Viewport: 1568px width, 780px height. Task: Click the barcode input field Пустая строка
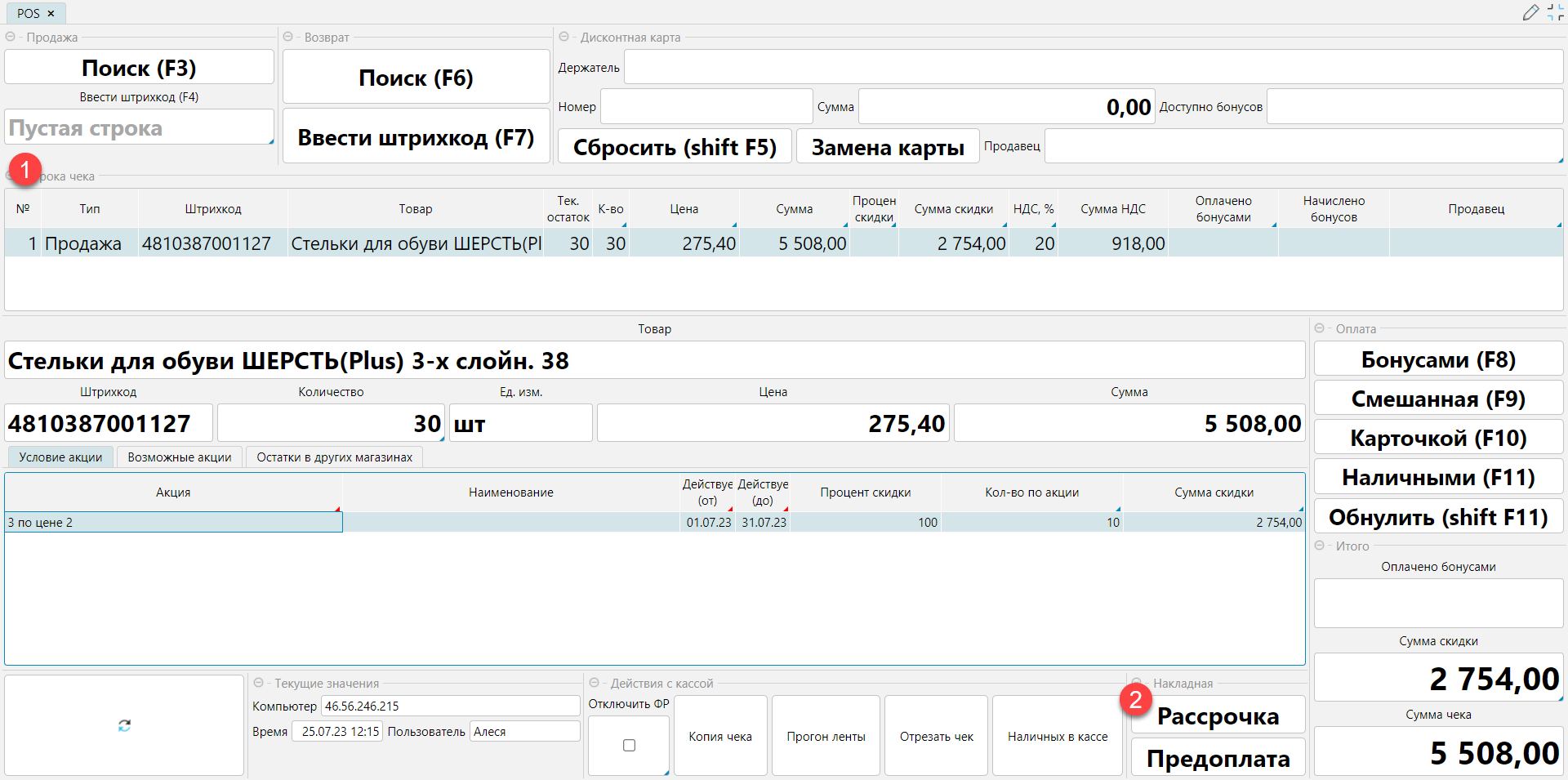(x=139, y=128)
